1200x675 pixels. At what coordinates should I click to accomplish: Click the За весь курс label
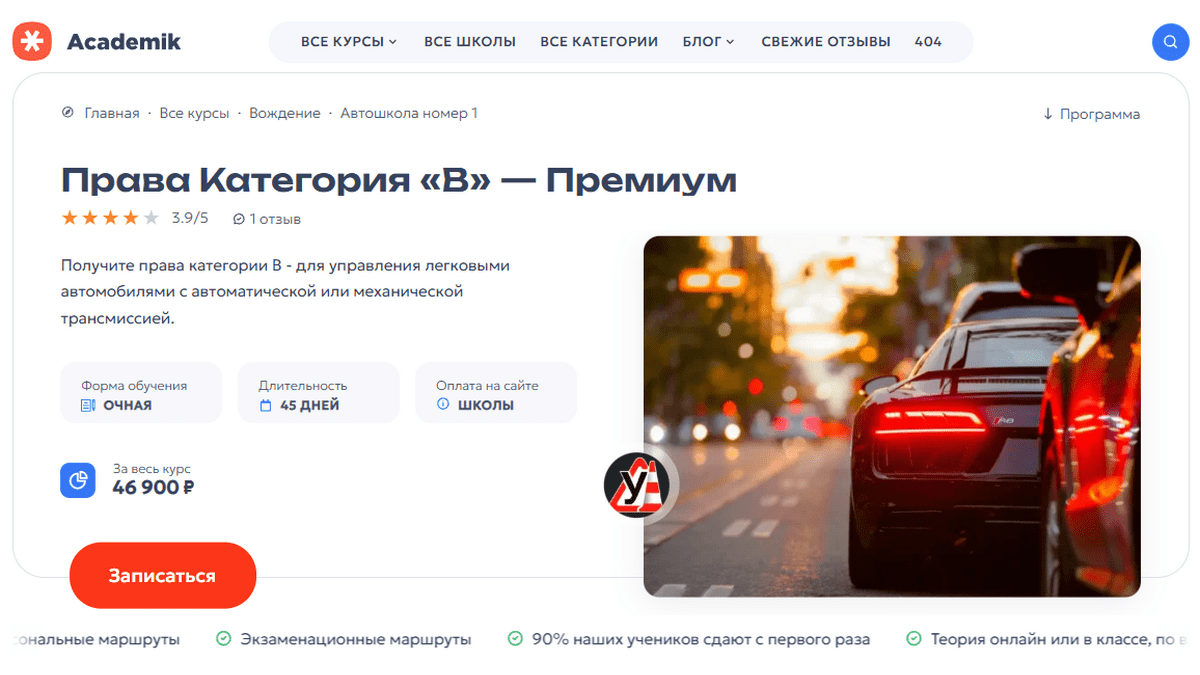(x=151, y=468)
